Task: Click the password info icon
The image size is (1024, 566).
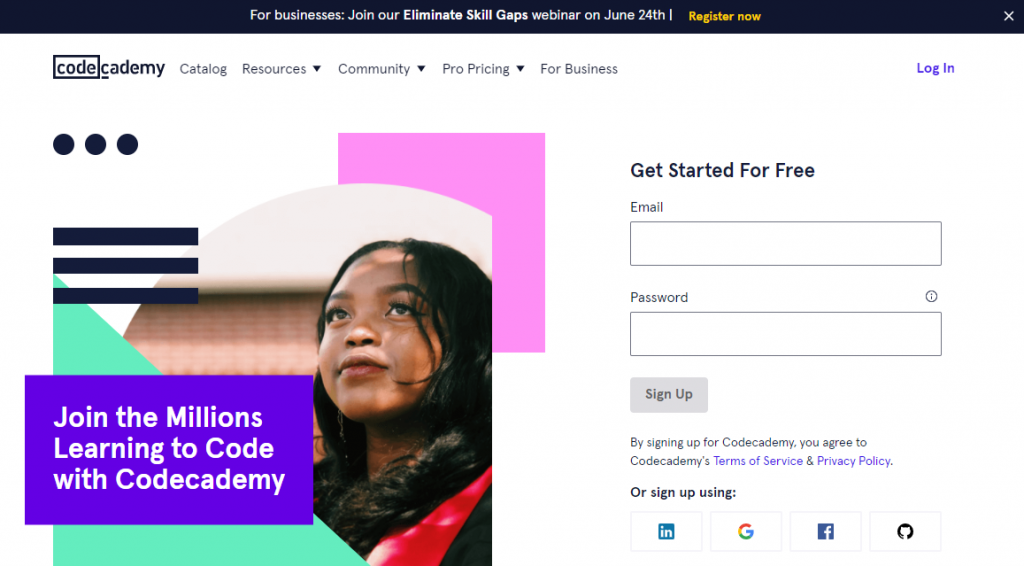Action: 931,296
